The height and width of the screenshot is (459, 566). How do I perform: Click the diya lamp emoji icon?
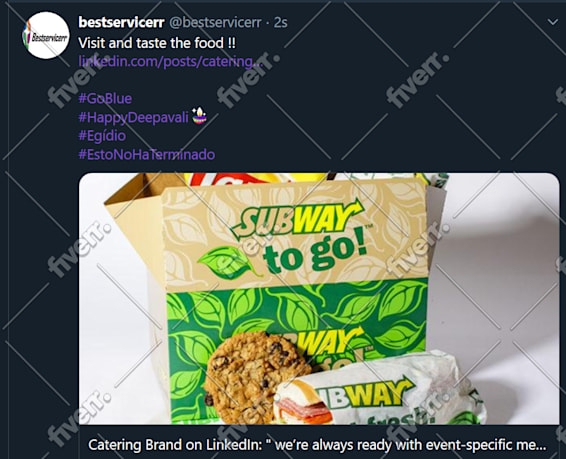199,116
